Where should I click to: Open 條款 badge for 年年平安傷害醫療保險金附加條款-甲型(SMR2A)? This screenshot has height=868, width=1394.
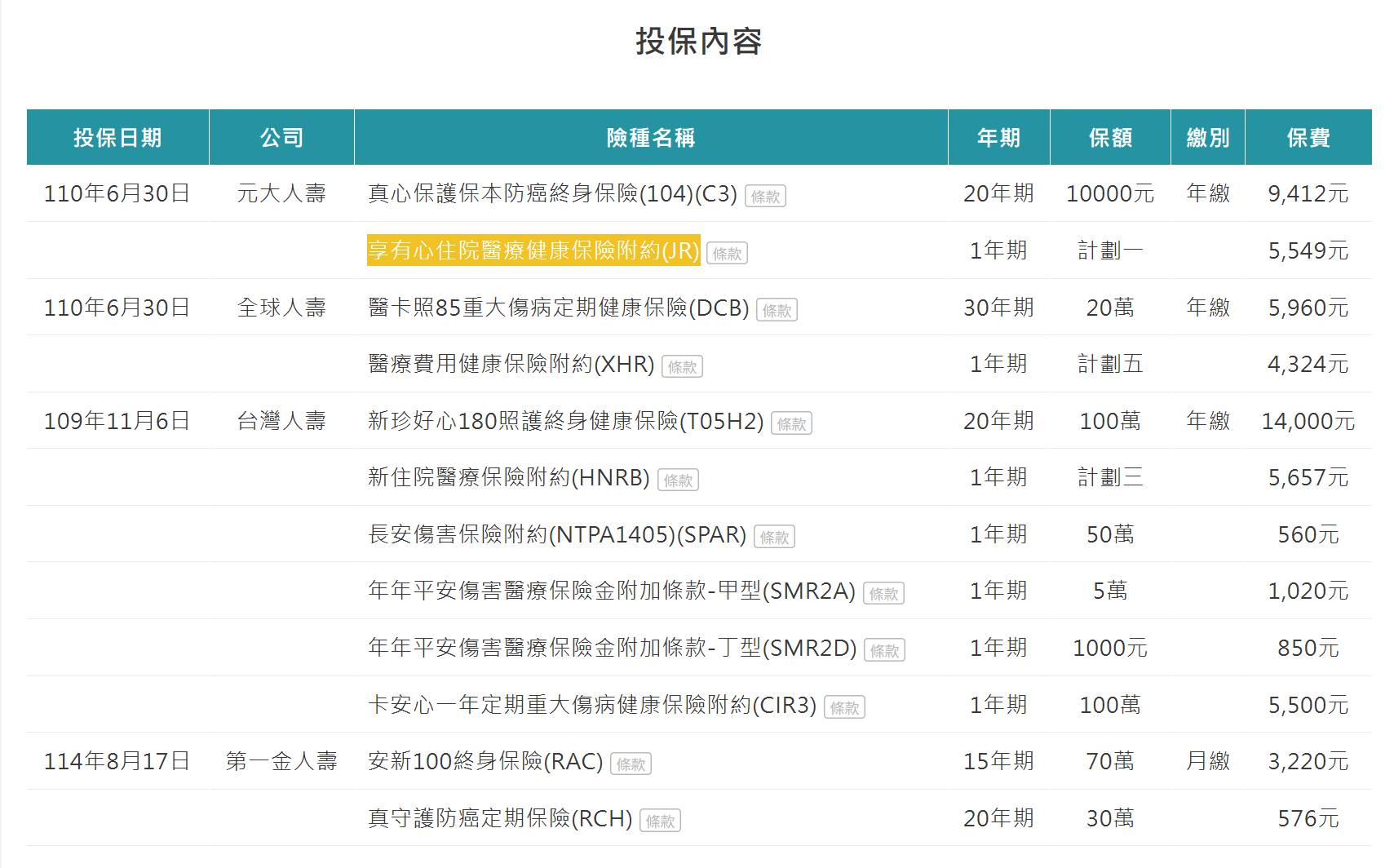[883, 594]
